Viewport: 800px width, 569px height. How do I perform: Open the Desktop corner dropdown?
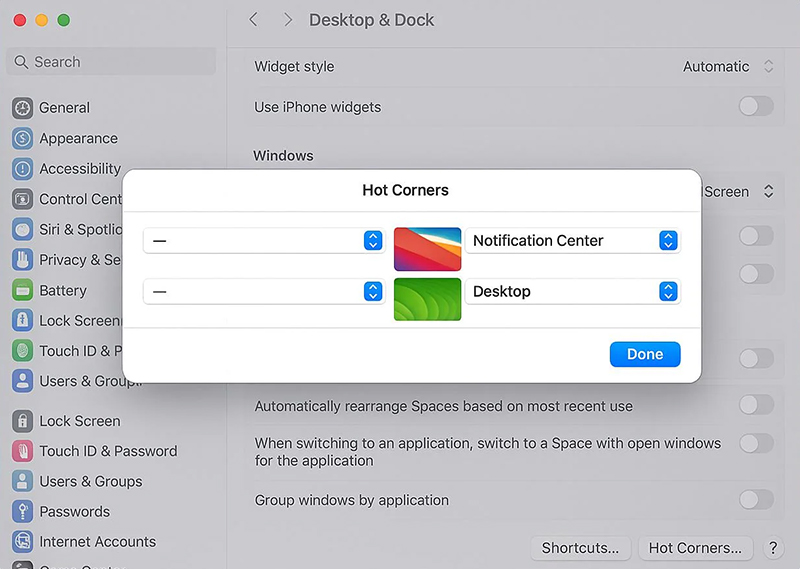(573, 291)
